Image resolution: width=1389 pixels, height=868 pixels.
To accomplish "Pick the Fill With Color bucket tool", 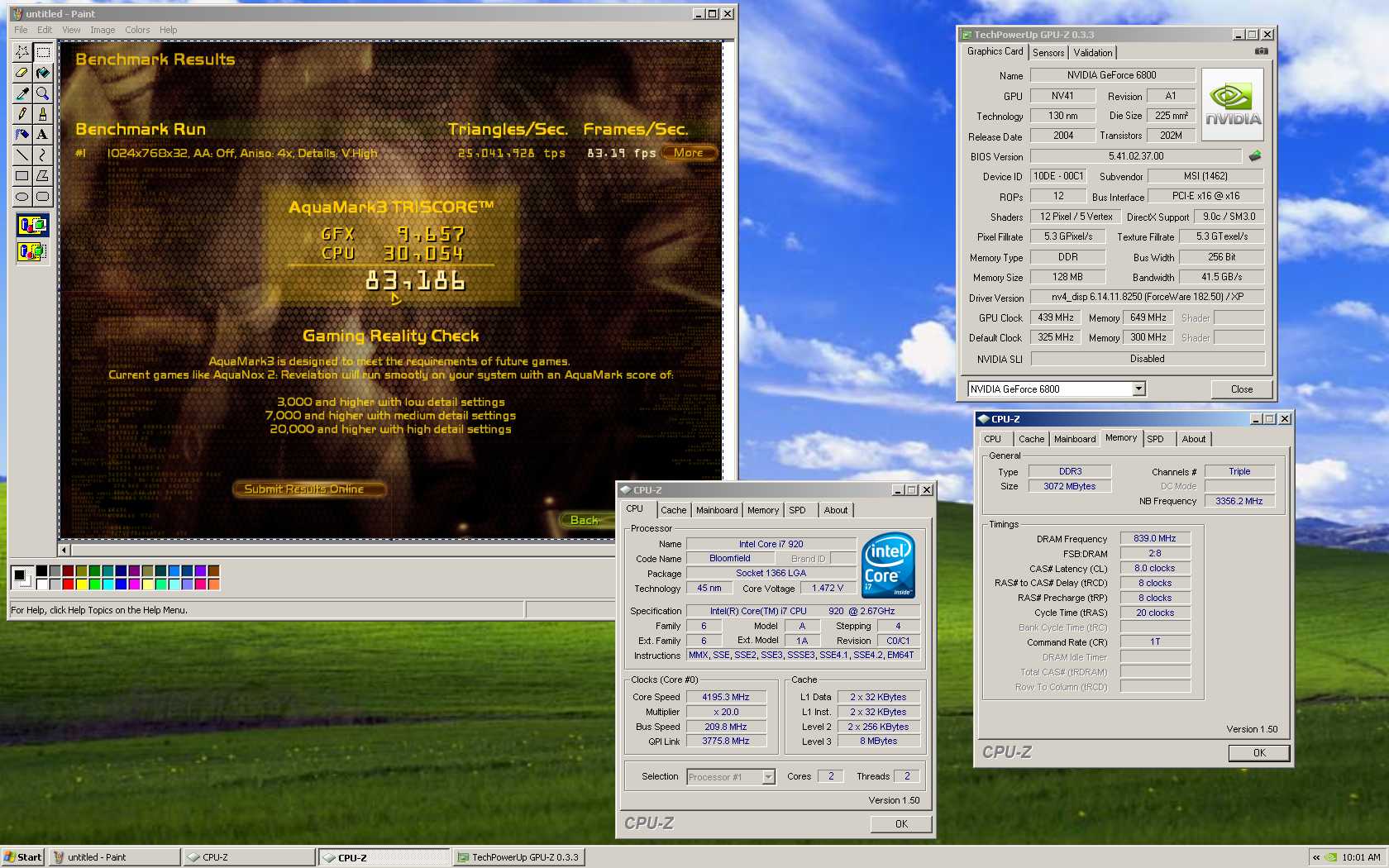I will pos(43,73).
